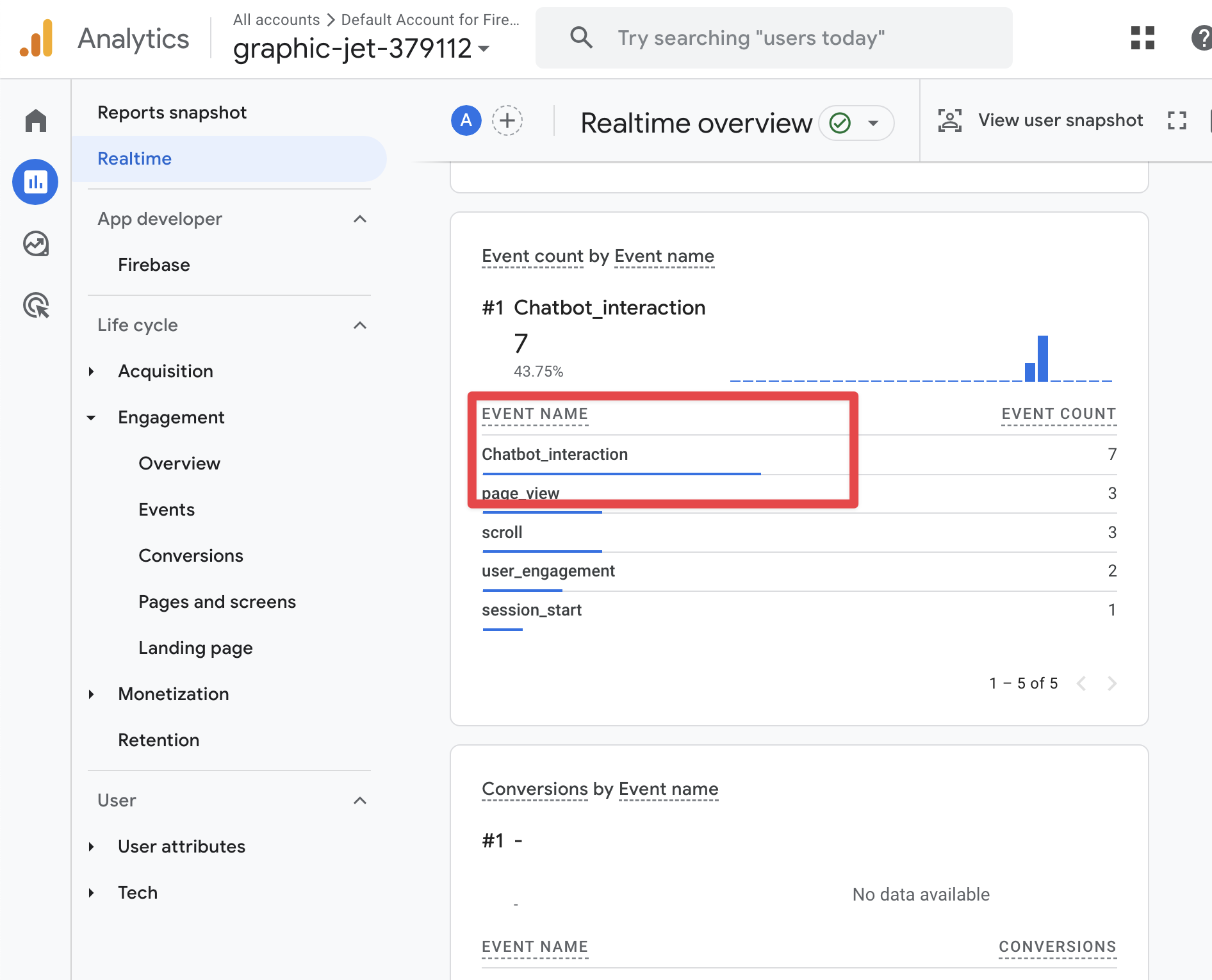Click the user snapshot icon
Screen dimensions: 1212x980
[950, 120]
